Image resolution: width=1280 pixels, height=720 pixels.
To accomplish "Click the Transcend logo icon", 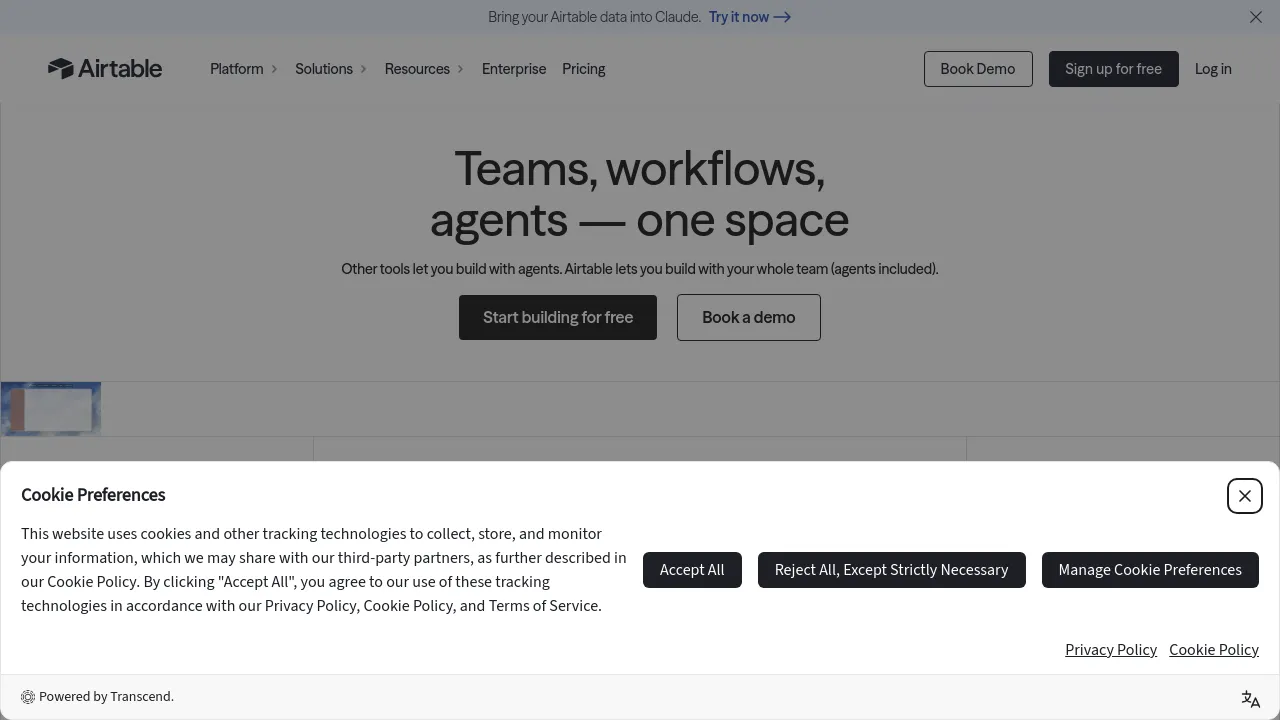I will (28, 697).
